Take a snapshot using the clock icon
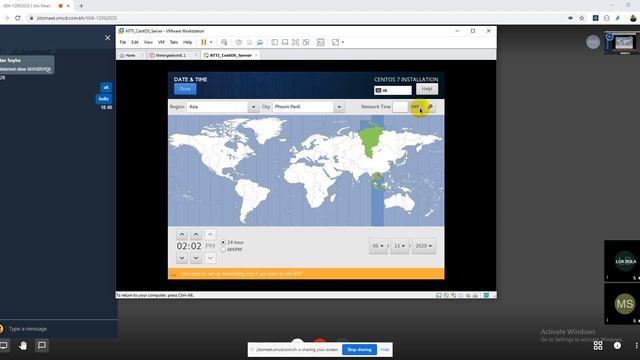The width and height of the screenshot is (640, 360). point(239,42)
